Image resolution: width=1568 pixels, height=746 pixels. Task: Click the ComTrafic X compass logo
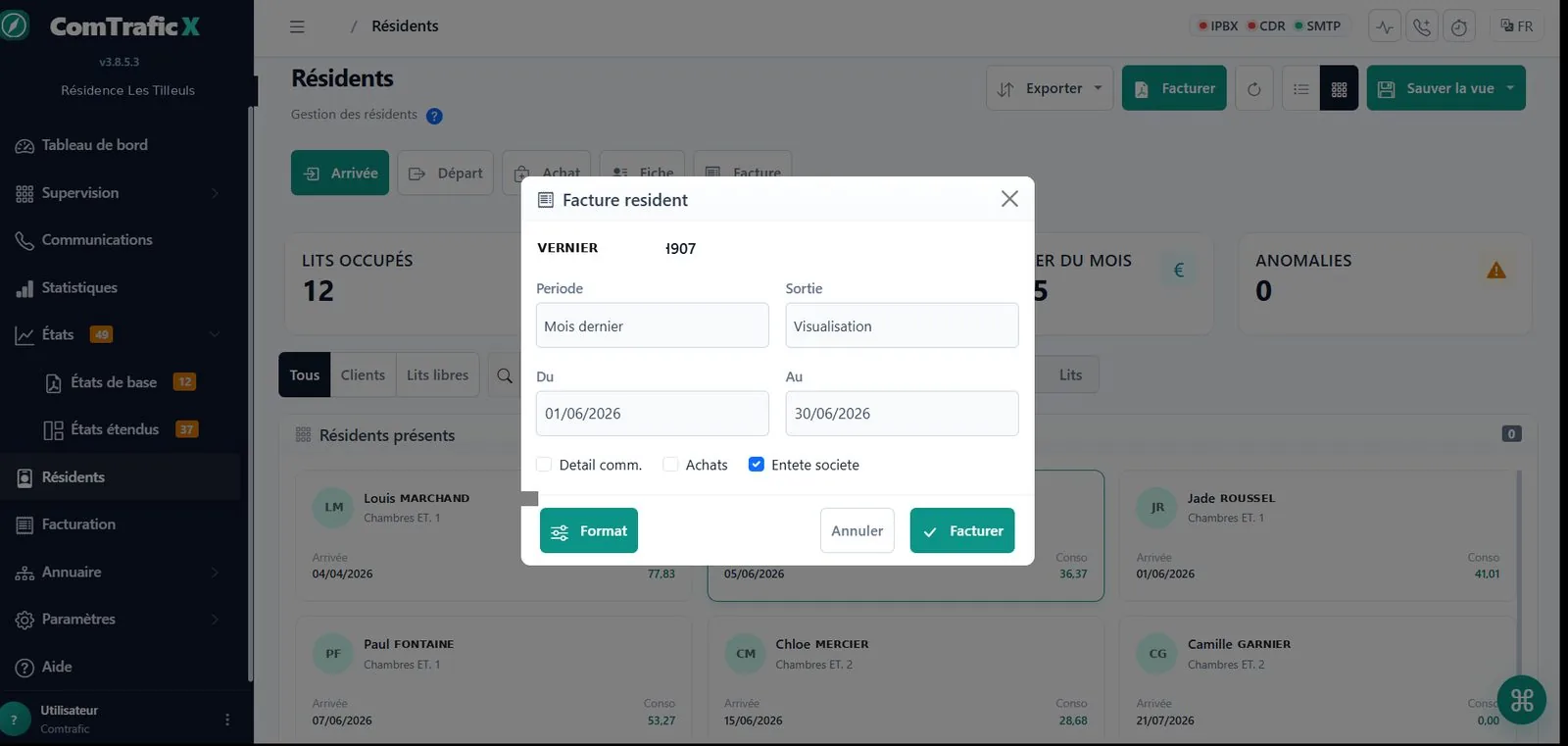coord(16,25)
